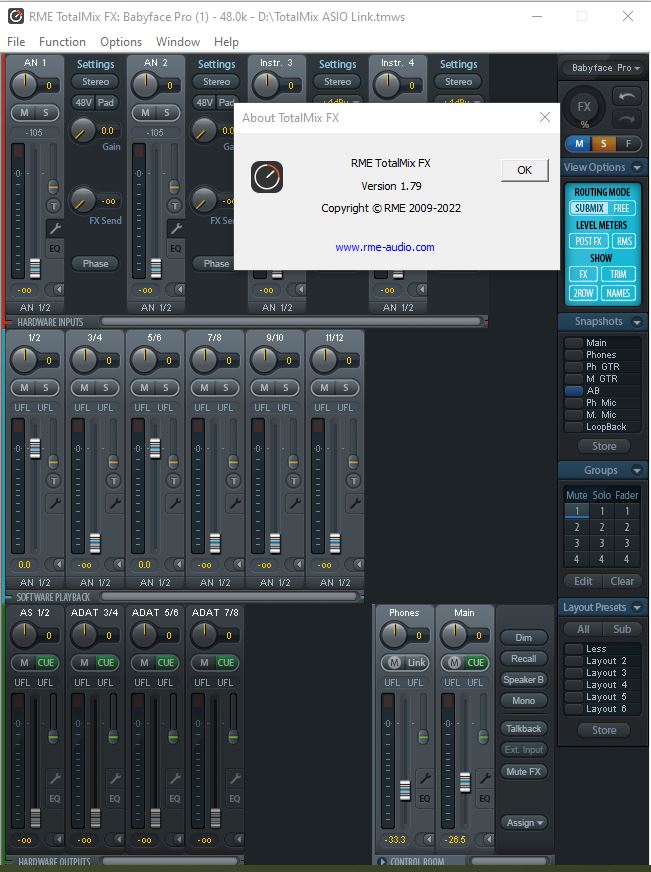Click Store under Snapshots
This screenshot has width=651, height=872.
(604, 446)
